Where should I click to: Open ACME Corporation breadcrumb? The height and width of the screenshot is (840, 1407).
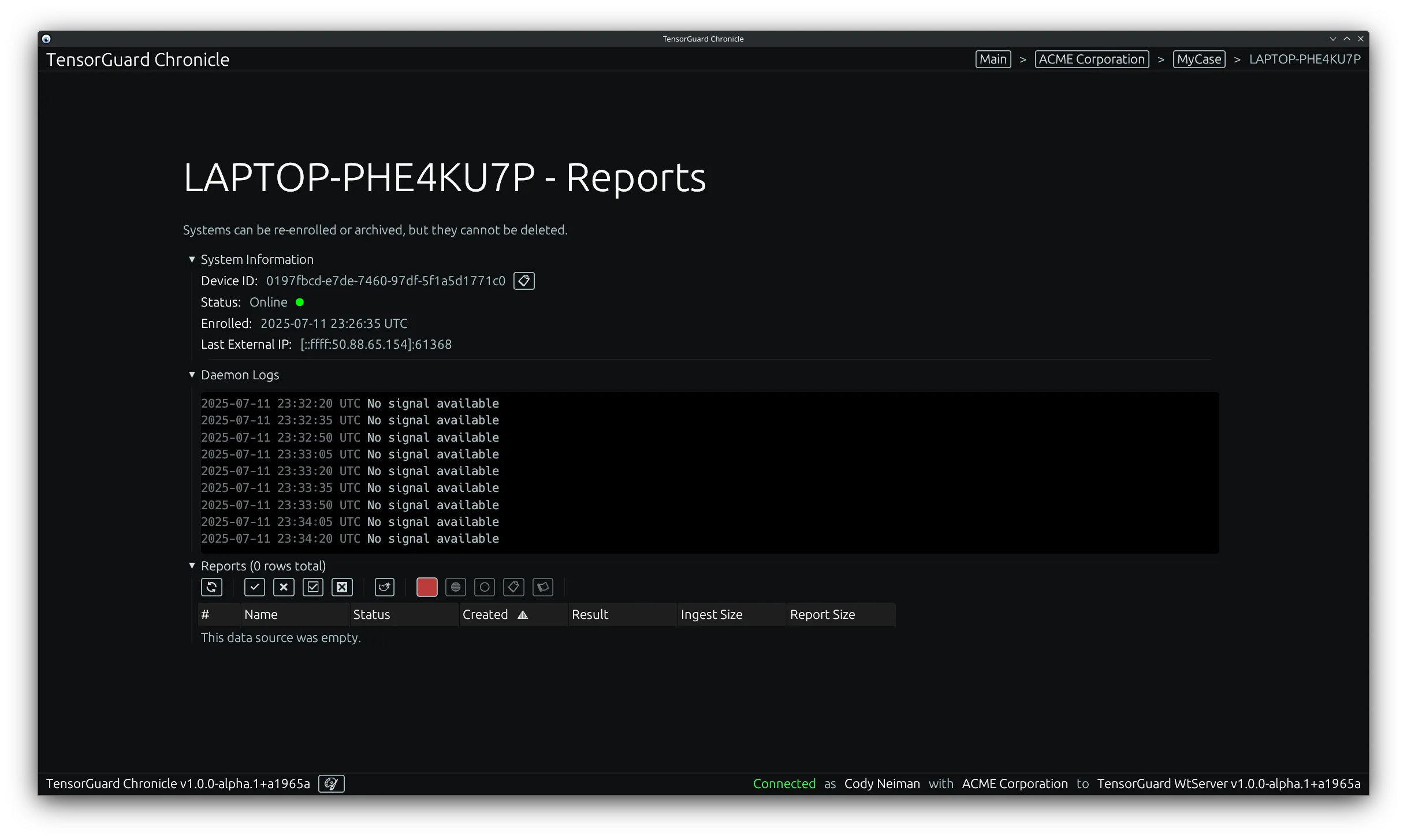(x=1092, y=59)
